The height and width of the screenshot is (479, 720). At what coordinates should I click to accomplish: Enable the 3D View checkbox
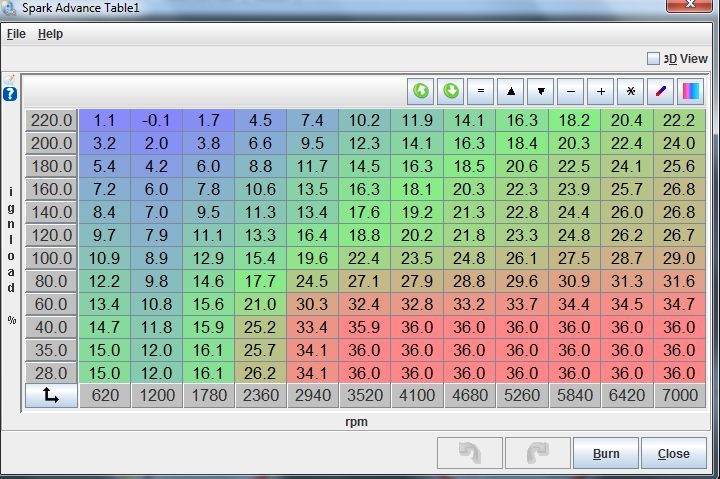point(654,59)
